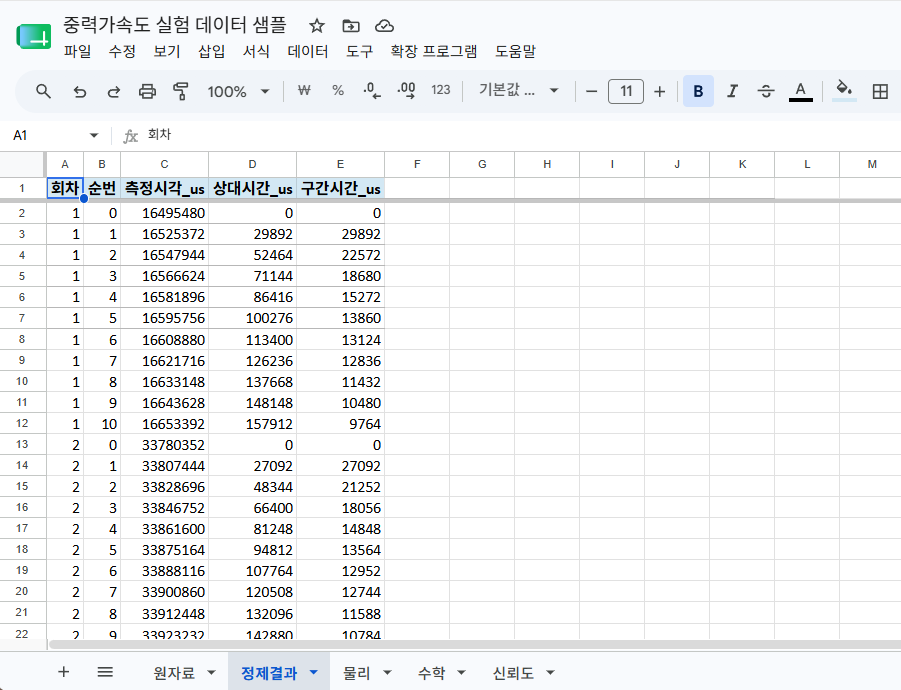Select column F header
Image resolution: width=901 pixels, height=690 pixels.
click(x=417, y=164)
